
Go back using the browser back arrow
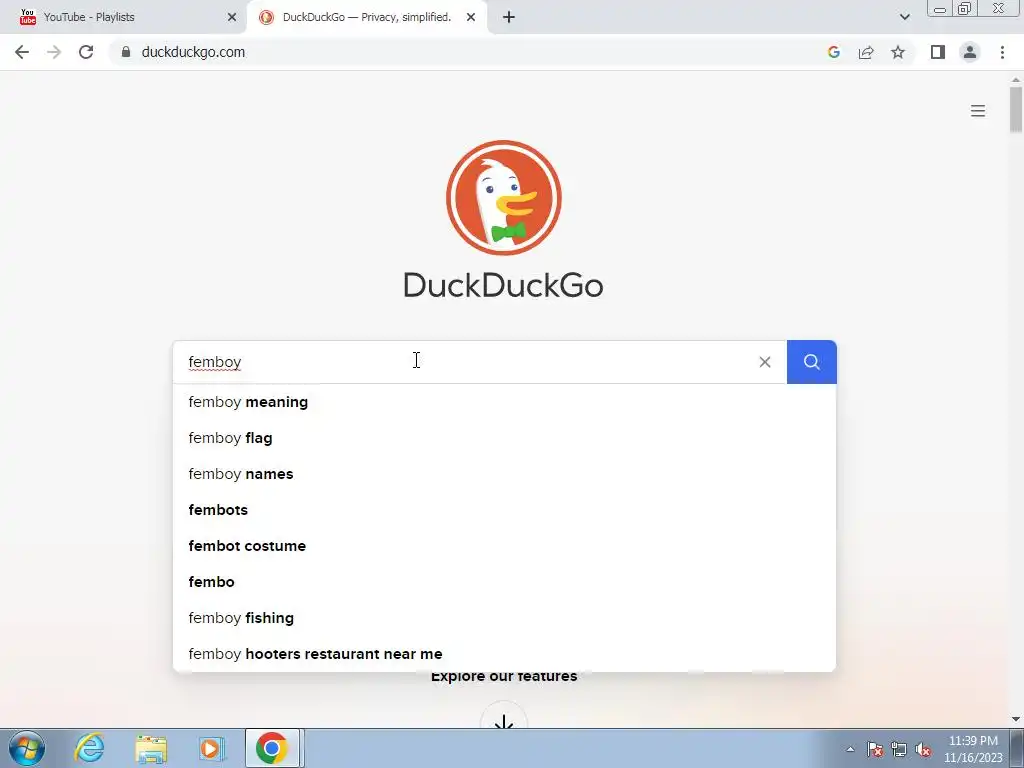click(x=22, y=52)
